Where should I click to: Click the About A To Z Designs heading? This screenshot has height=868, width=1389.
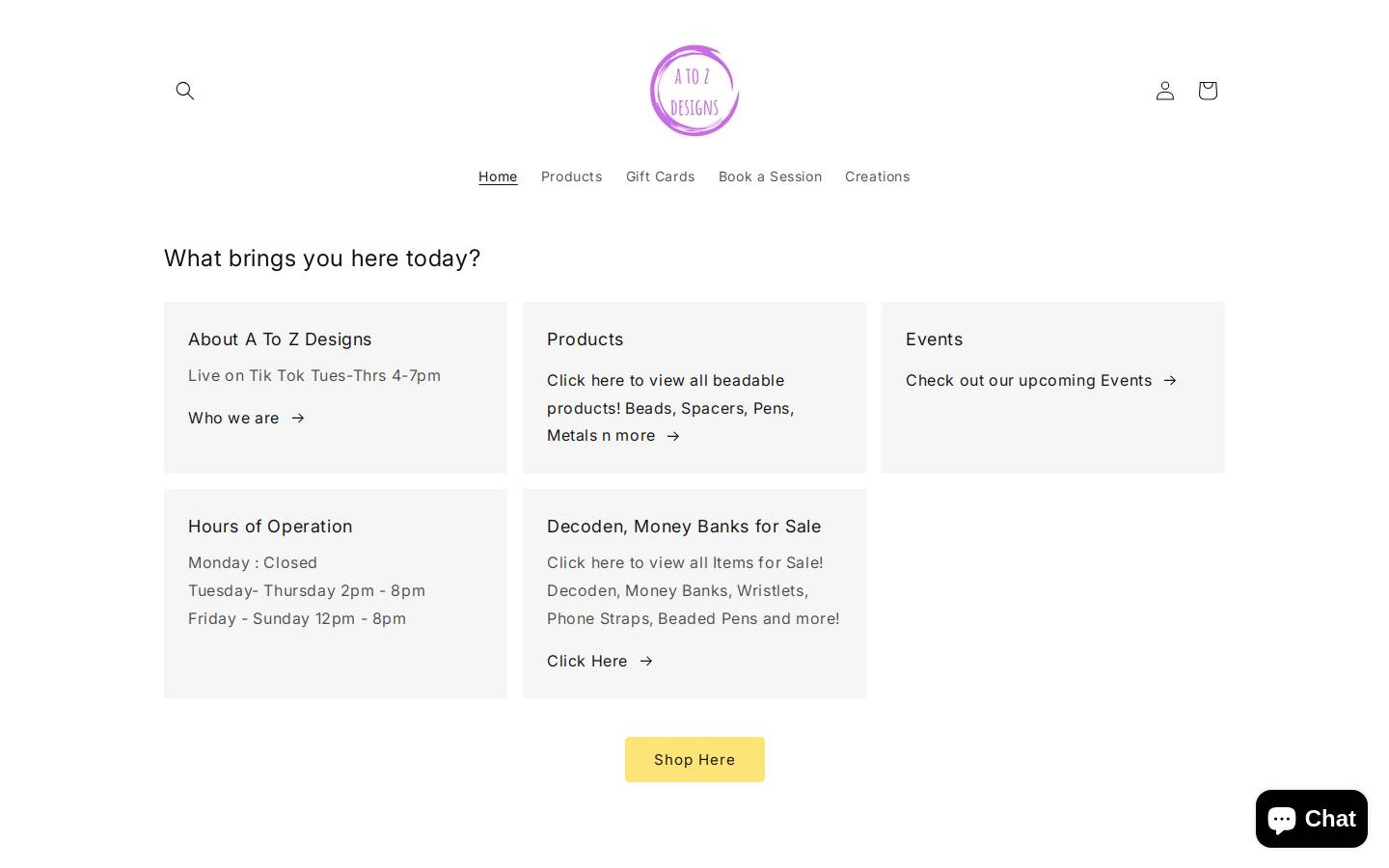pyautogui.click(x=280, y=339)
